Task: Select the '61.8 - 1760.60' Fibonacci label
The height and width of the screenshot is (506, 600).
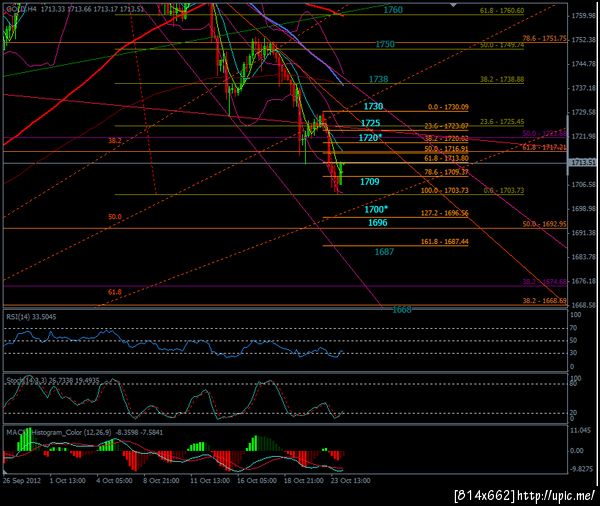Action: tap(502, 11)
